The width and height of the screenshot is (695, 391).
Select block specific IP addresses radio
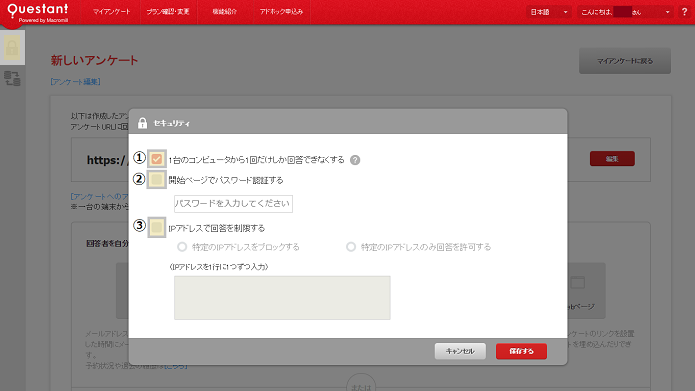[182, 247]
